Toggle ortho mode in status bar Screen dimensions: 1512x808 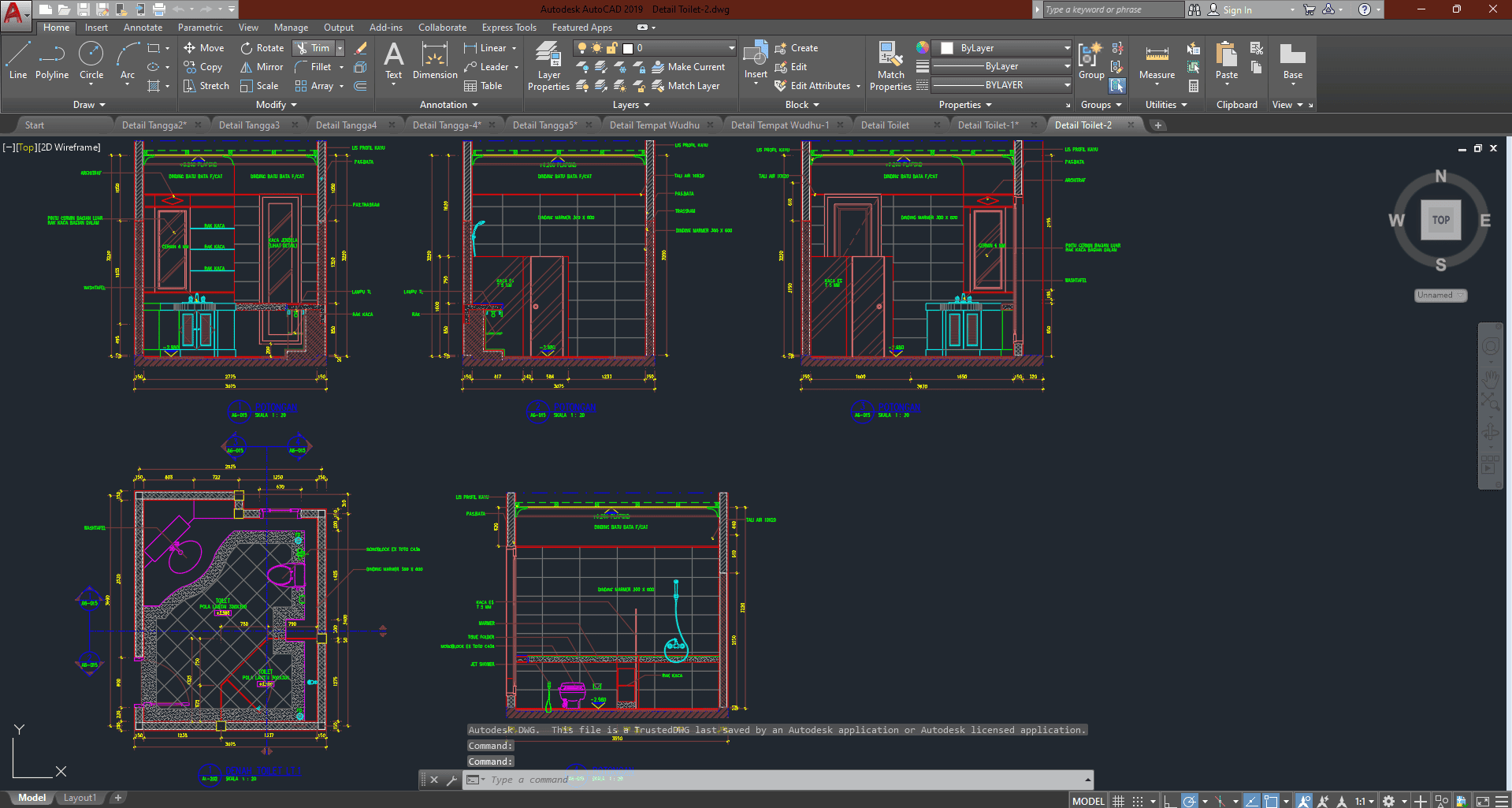pos(1170,801)
